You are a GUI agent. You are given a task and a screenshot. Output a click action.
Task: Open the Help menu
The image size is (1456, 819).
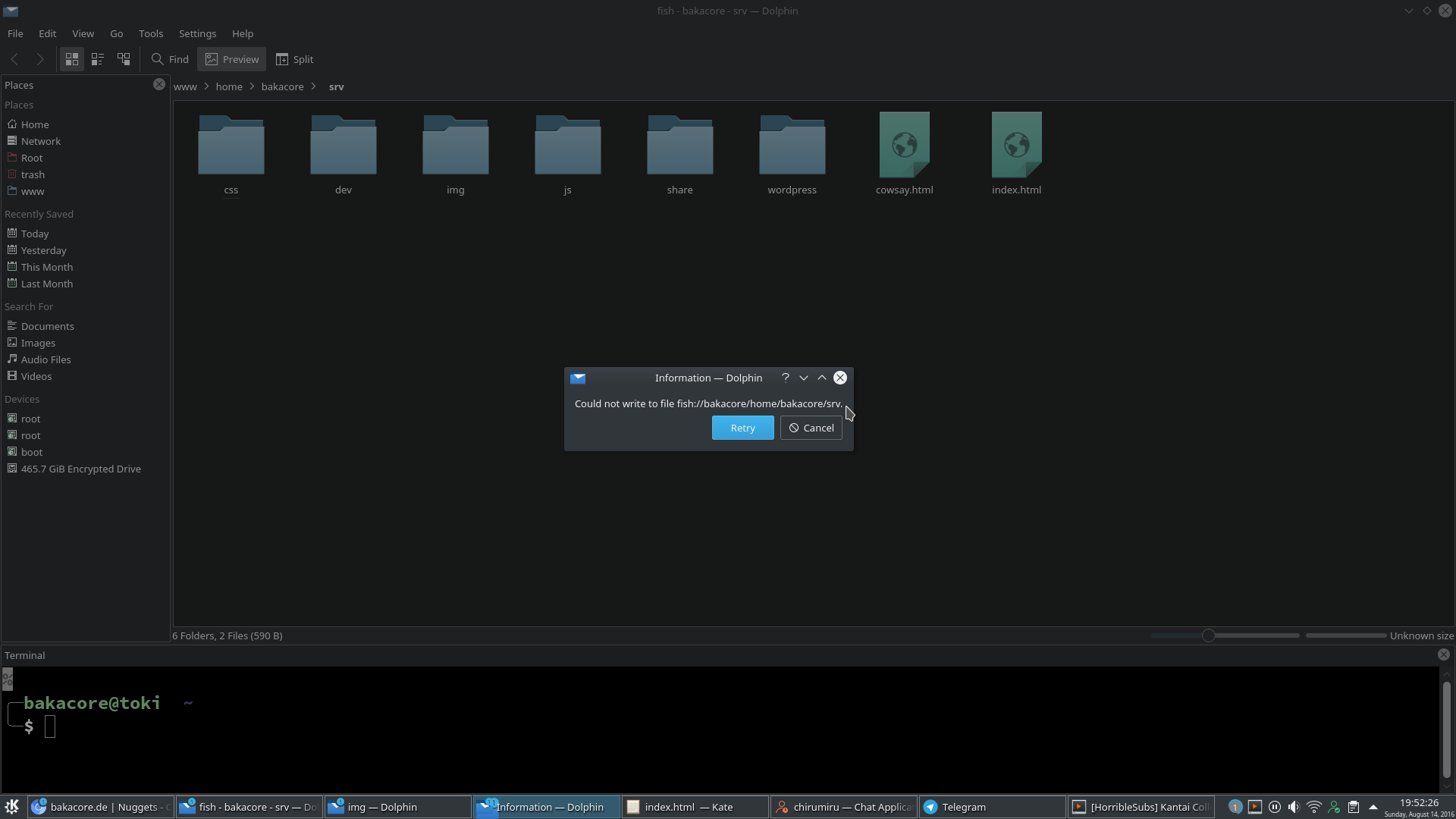[243, 33]
